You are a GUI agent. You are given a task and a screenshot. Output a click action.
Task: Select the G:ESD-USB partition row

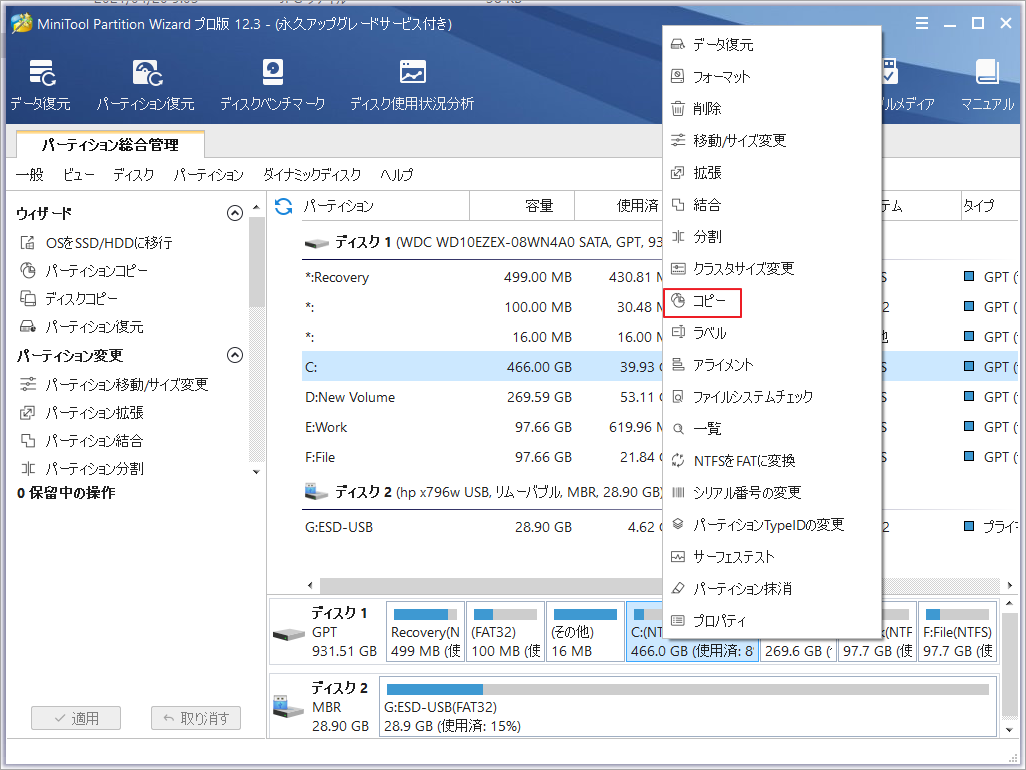482,527
